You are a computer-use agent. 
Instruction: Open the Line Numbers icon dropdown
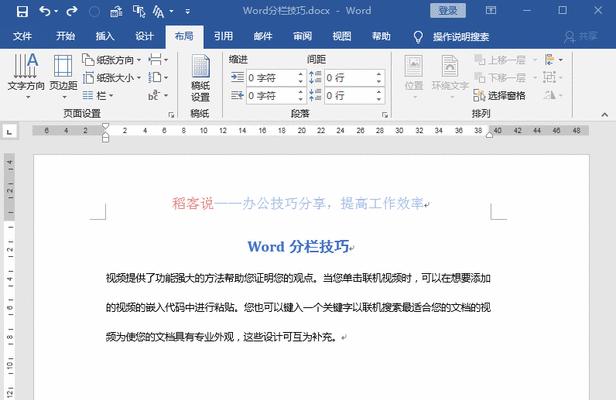[x=158, y=77]
